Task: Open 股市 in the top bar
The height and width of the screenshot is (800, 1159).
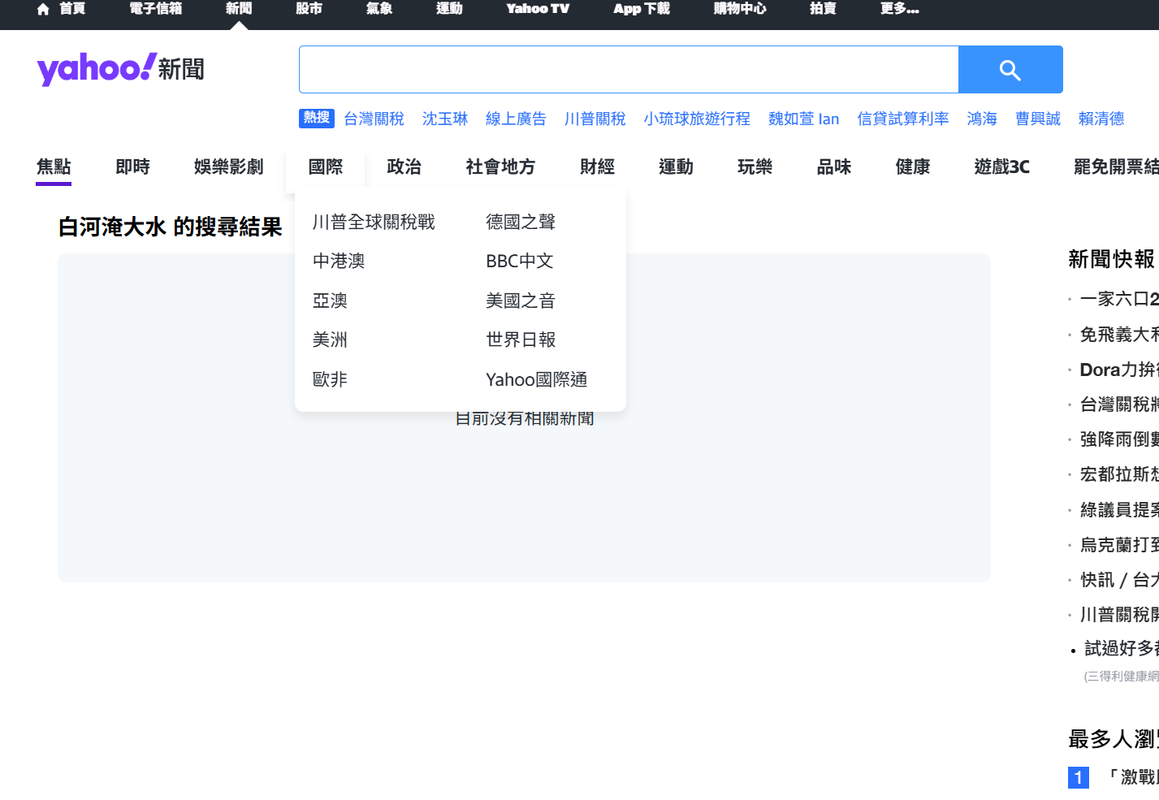Action: click(309, 9)
